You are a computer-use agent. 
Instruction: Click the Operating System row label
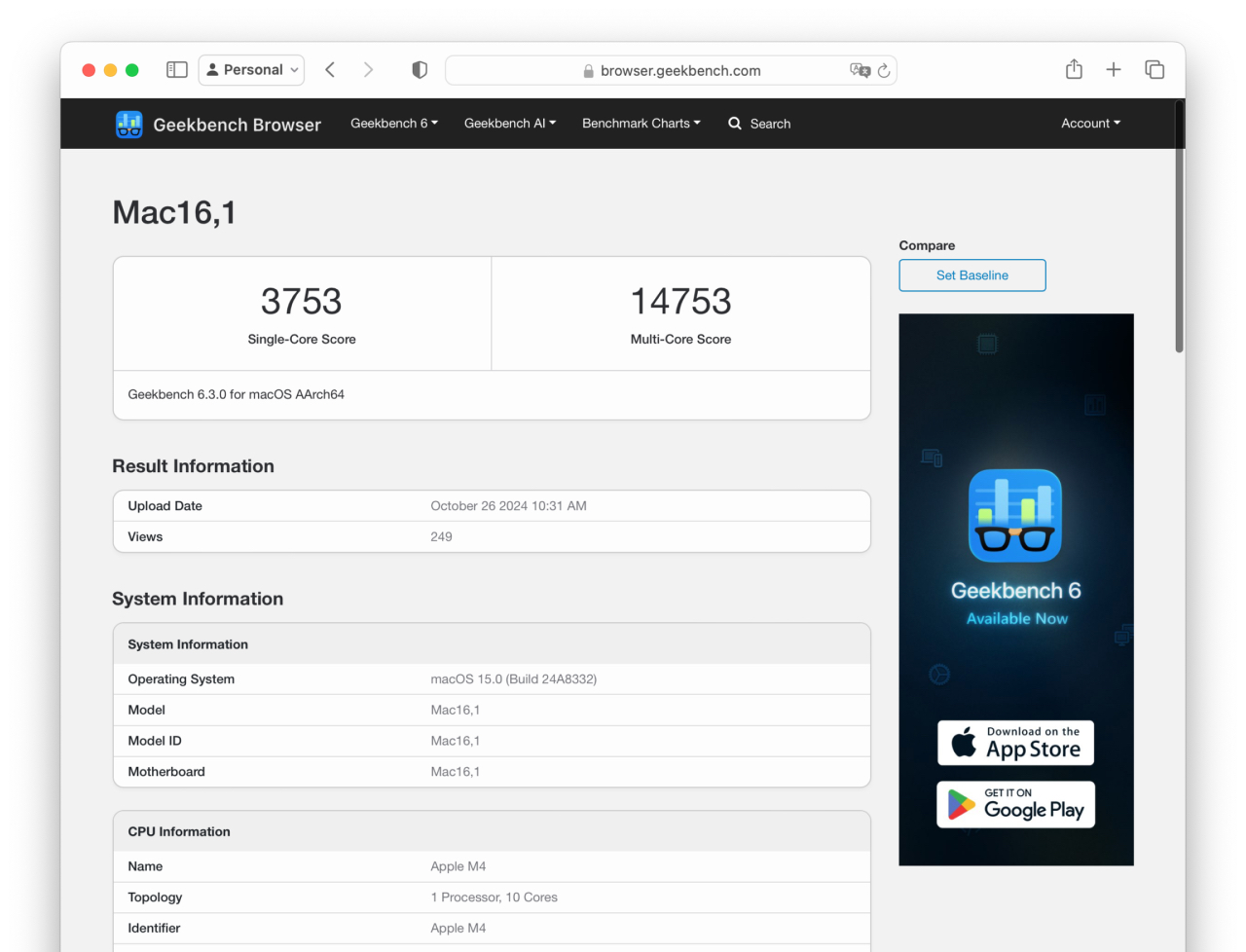181,679
